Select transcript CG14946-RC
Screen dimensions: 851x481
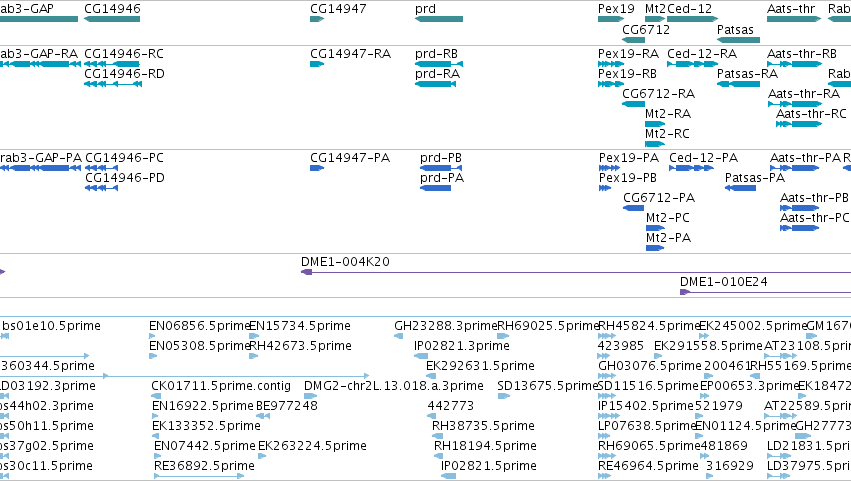tap(112, 64)
